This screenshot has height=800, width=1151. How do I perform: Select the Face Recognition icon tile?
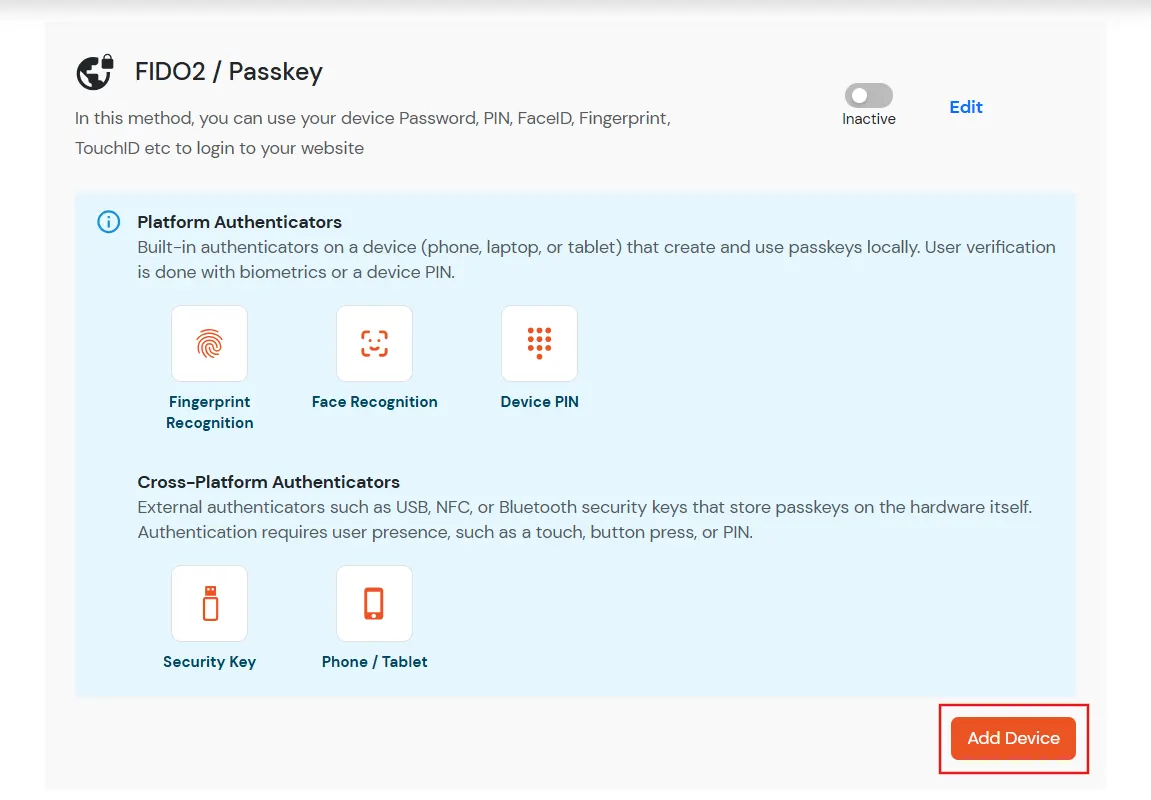click(x=374, y=343)
